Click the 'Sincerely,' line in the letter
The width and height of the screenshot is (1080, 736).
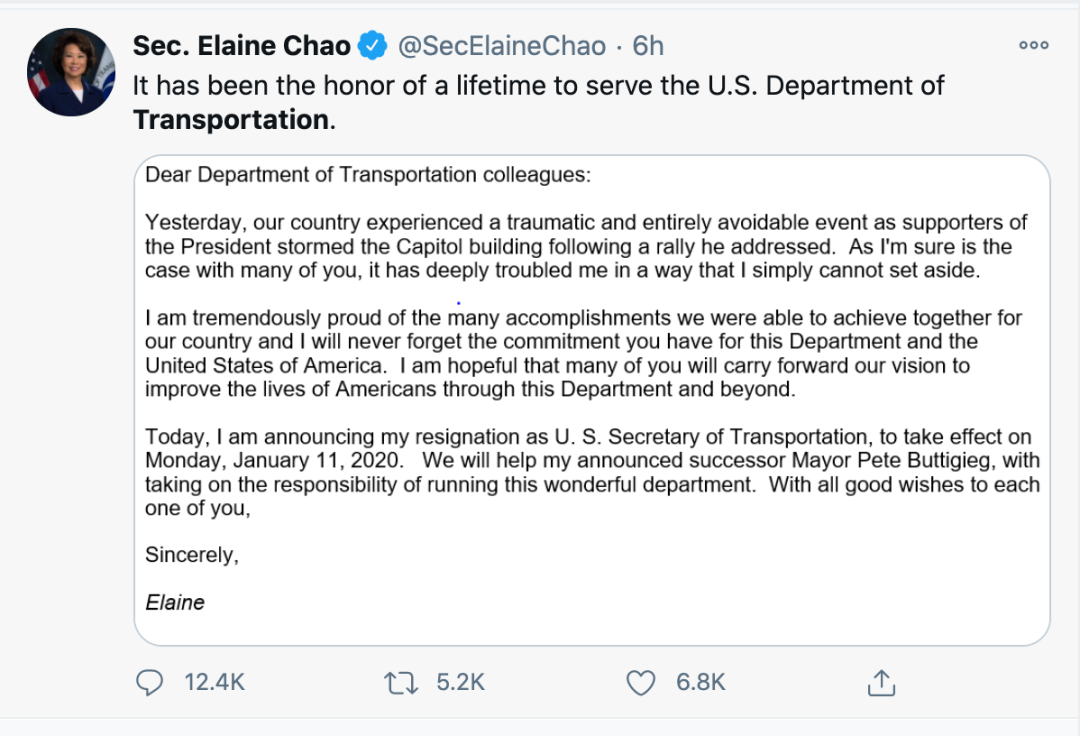click(192, 555)
